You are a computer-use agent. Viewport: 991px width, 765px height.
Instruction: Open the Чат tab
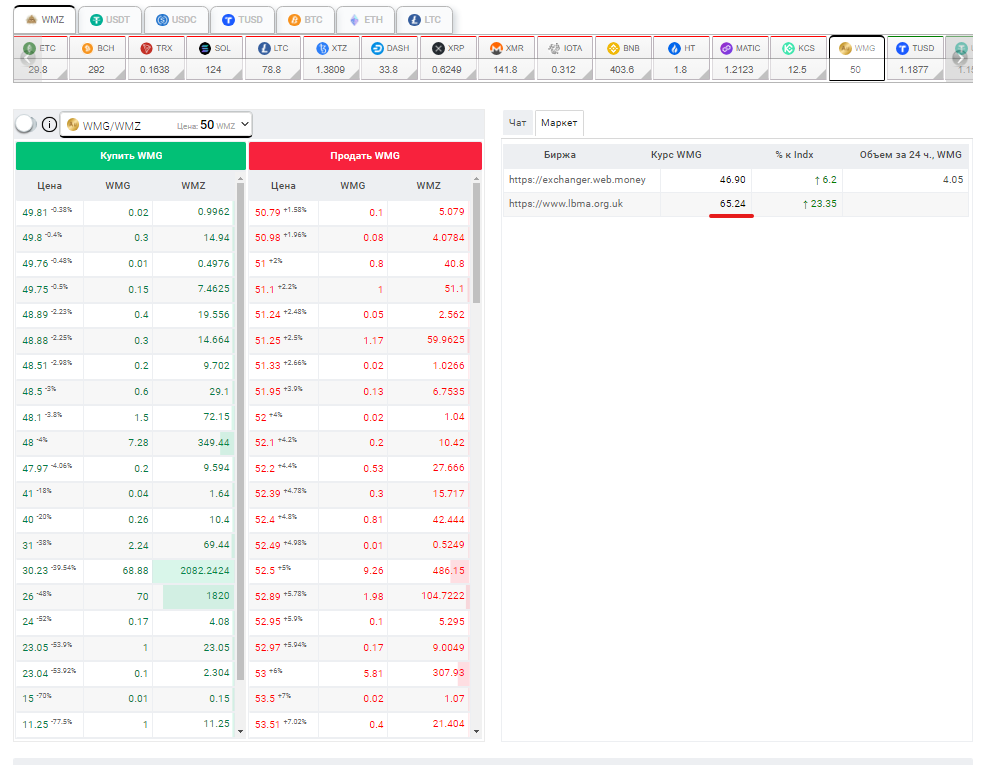pos(517,123)
